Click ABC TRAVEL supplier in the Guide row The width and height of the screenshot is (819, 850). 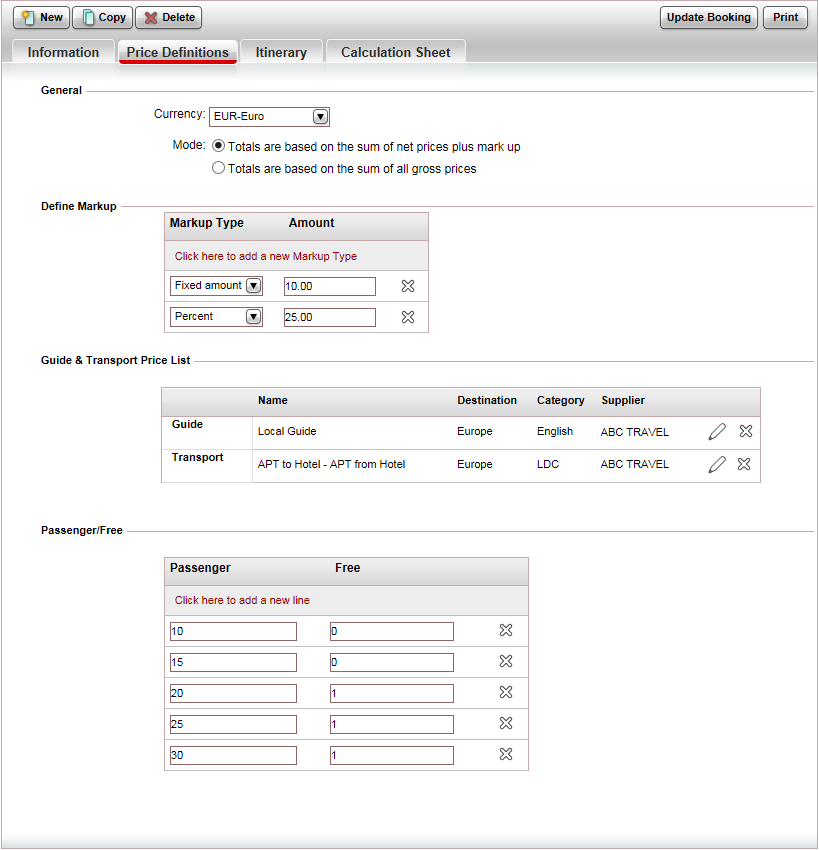pyautogui.click(x=635, y=432)
